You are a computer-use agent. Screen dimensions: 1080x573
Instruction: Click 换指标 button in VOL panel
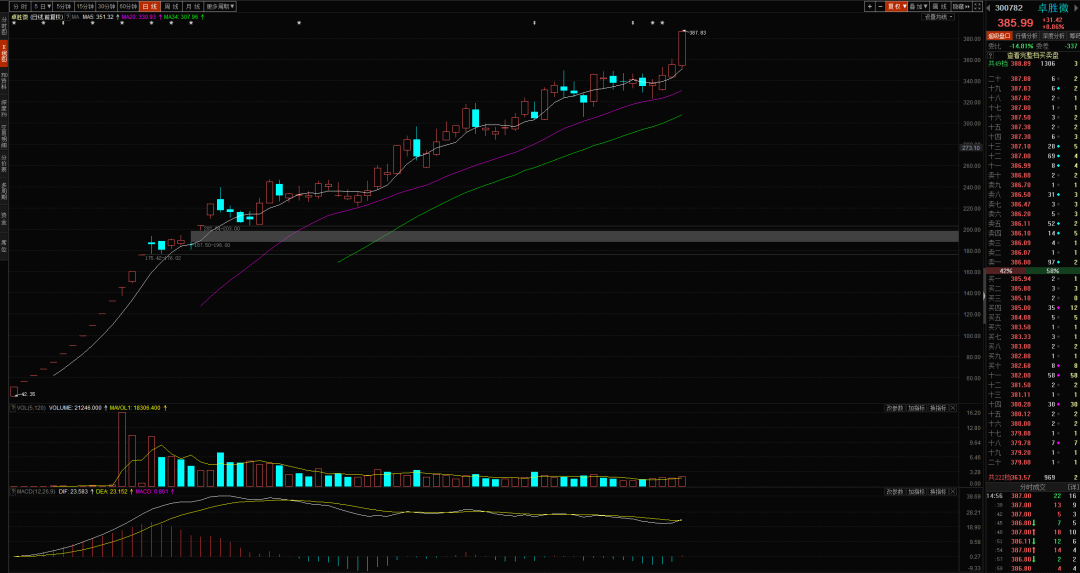[x=937, y=408]
